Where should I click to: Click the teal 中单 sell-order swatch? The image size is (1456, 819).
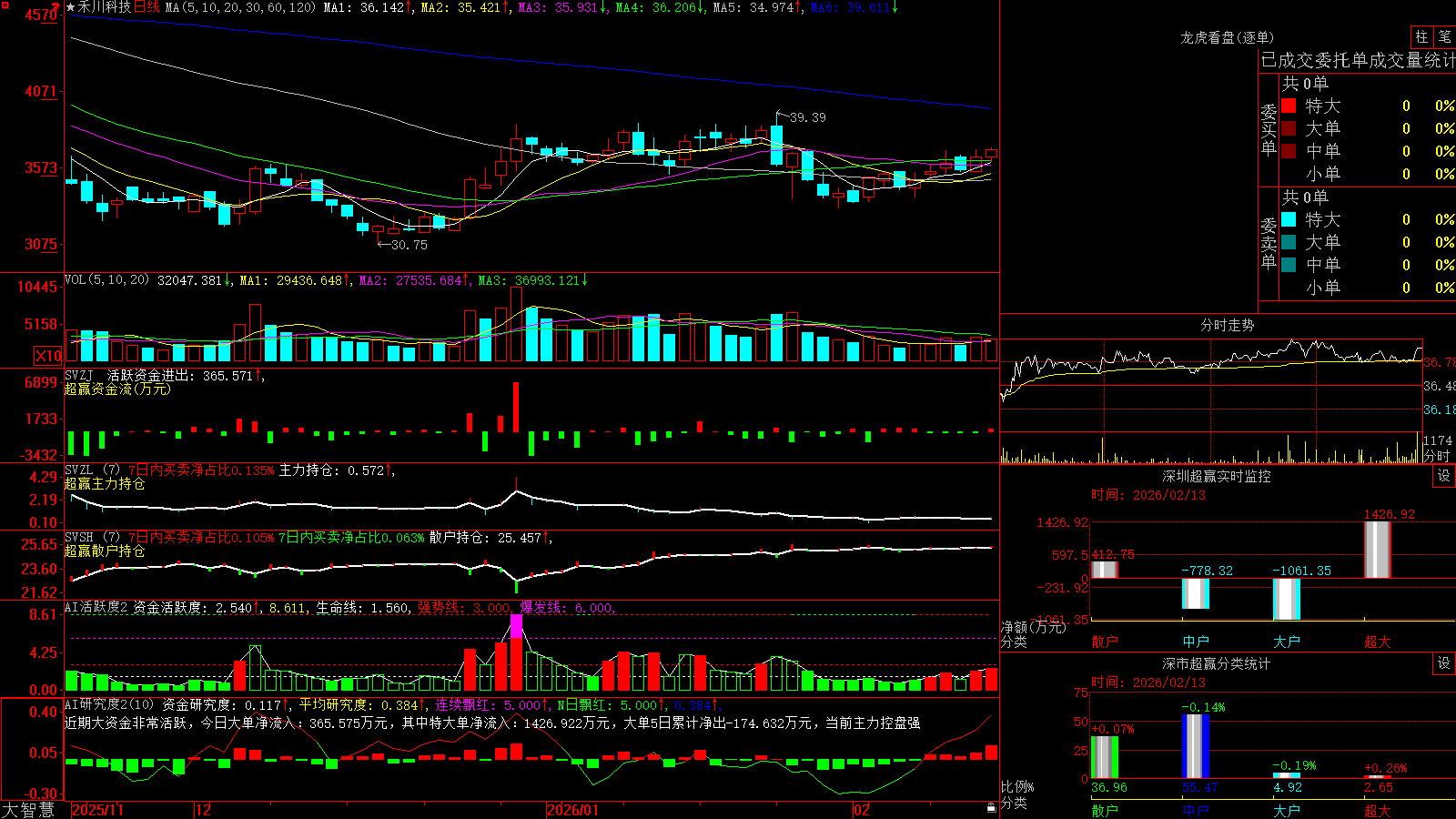pos(1289,265)
